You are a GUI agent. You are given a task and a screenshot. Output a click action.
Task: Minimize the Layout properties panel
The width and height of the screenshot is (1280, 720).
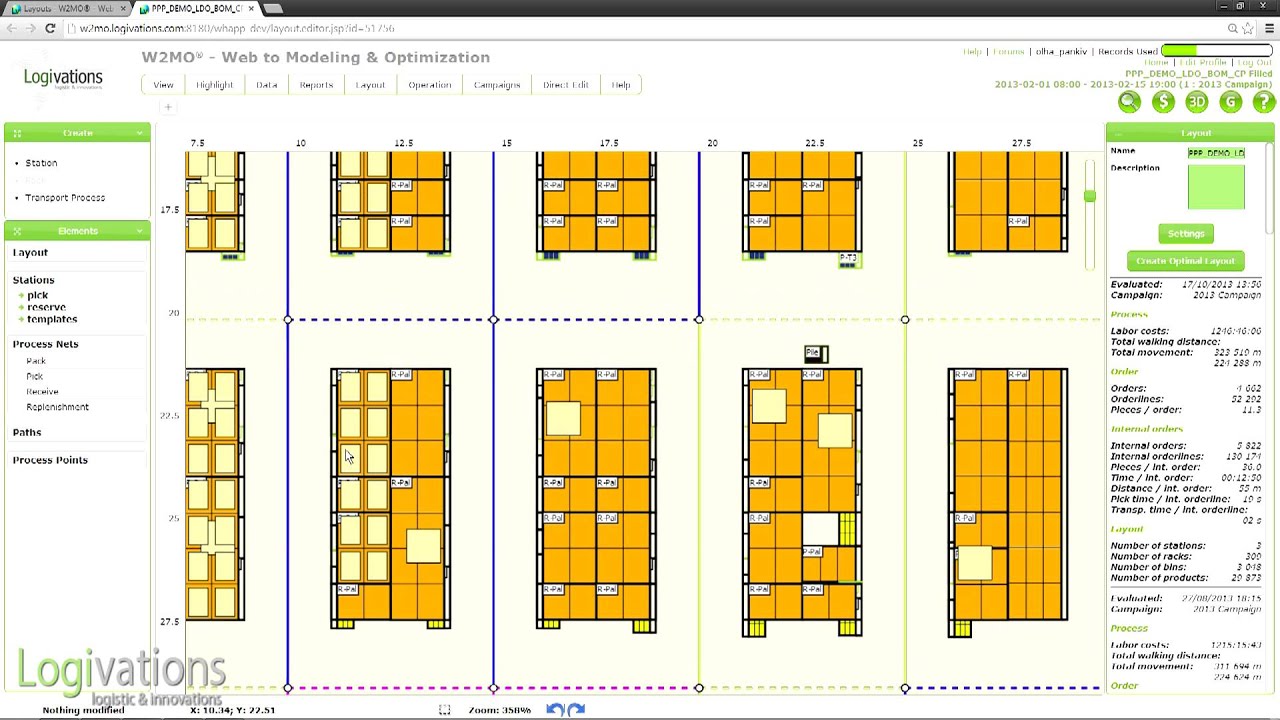coord(1117,133)
